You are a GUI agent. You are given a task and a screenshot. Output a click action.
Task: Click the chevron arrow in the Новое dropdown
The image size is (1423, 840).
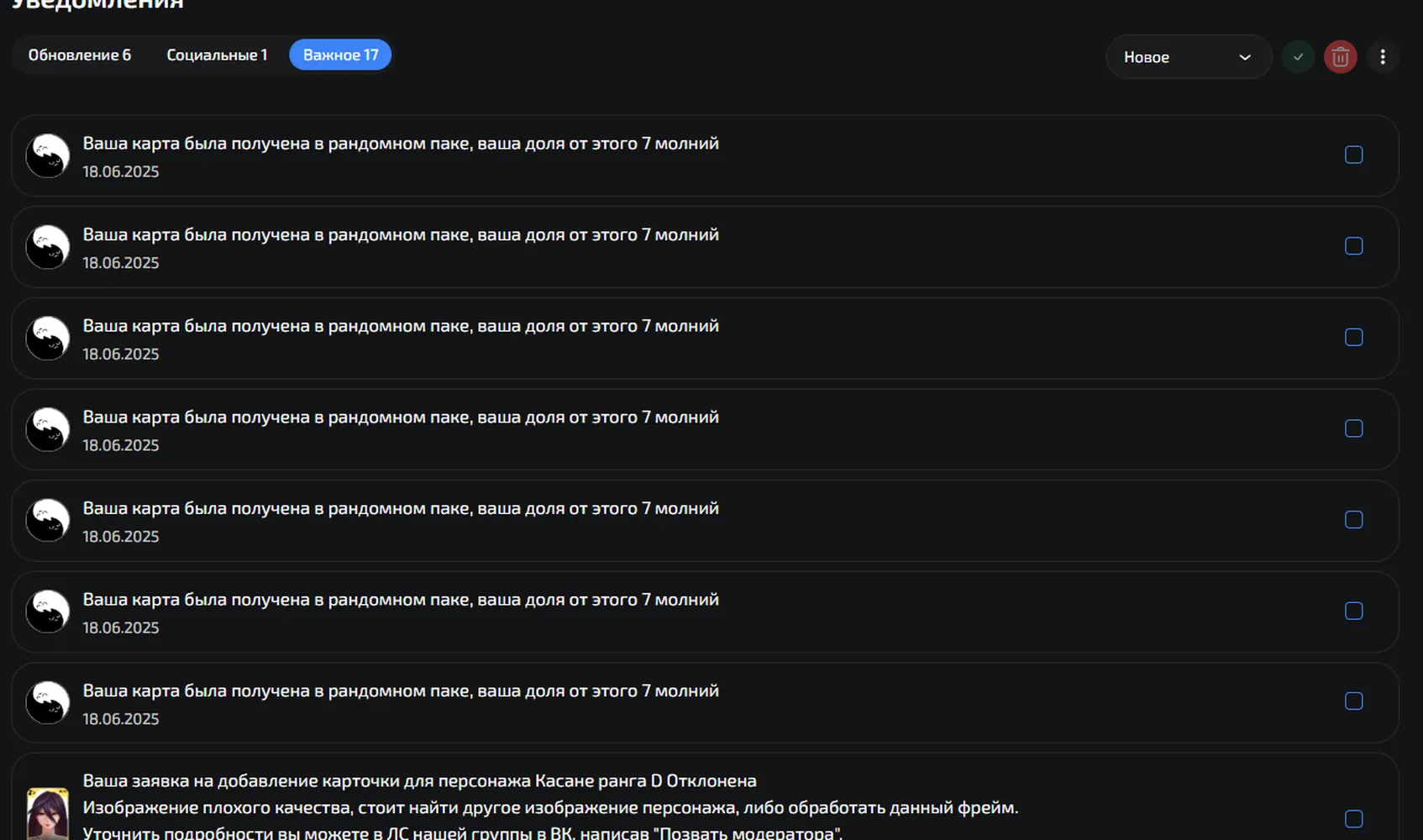(x=1245, y=57)
